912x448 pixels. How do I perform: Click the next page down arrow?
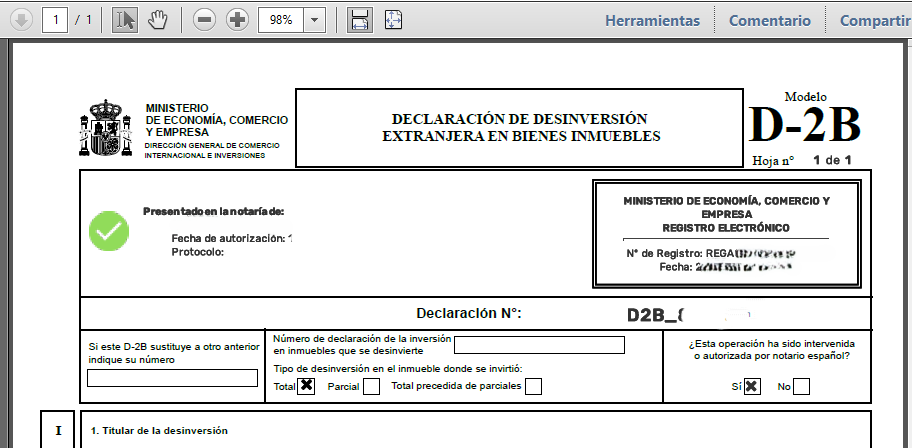coord(21,20)
